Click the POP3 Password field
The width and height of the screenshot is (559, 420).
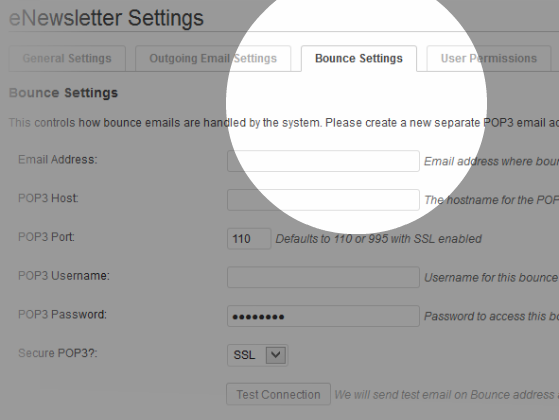point(323,316)
